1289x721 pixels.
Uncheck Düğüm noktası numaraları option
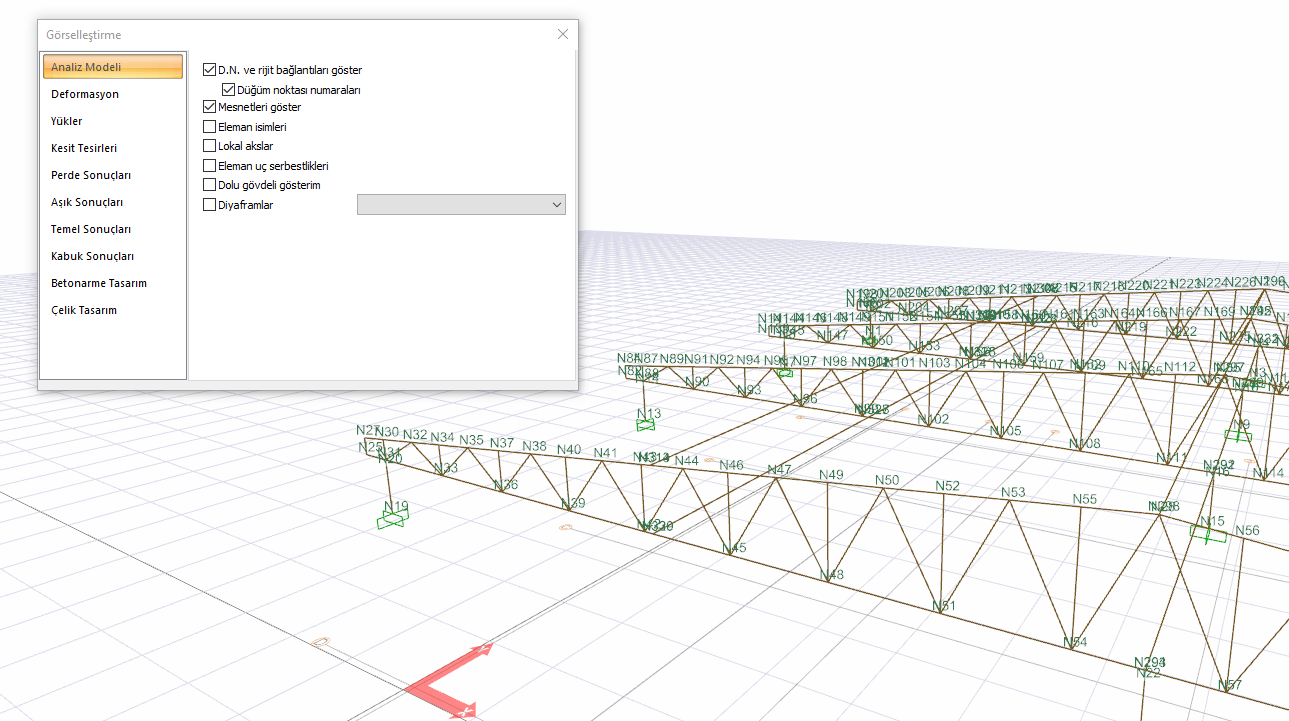coord(228,89)
